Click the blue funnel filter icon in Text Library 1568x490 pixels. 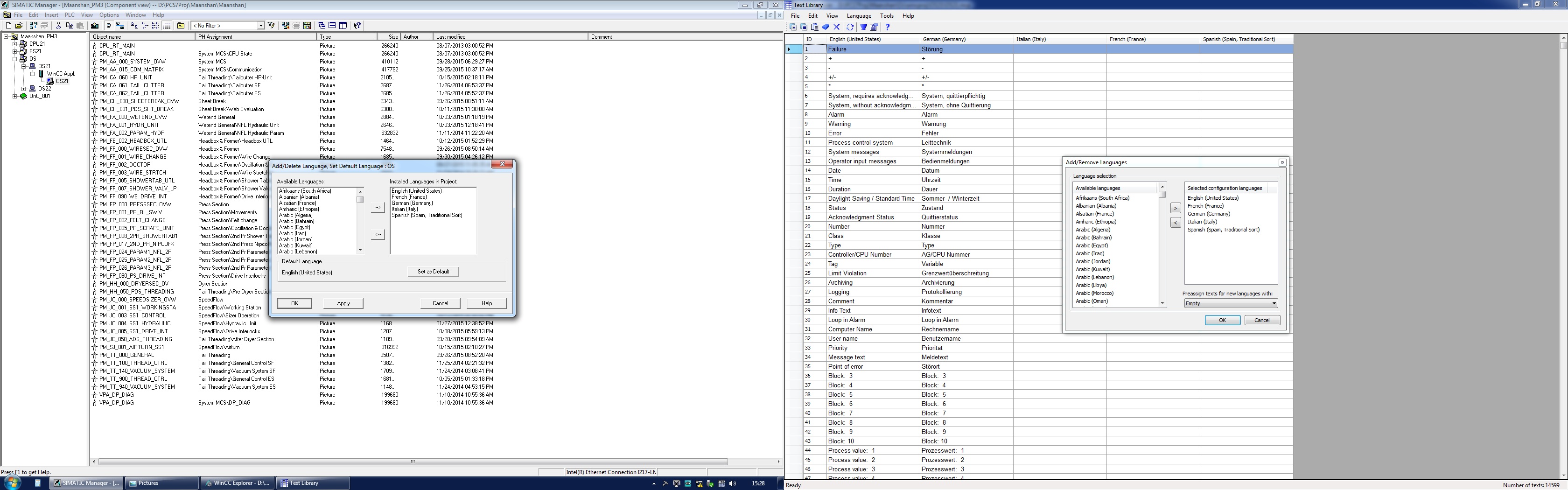(864, 27)
